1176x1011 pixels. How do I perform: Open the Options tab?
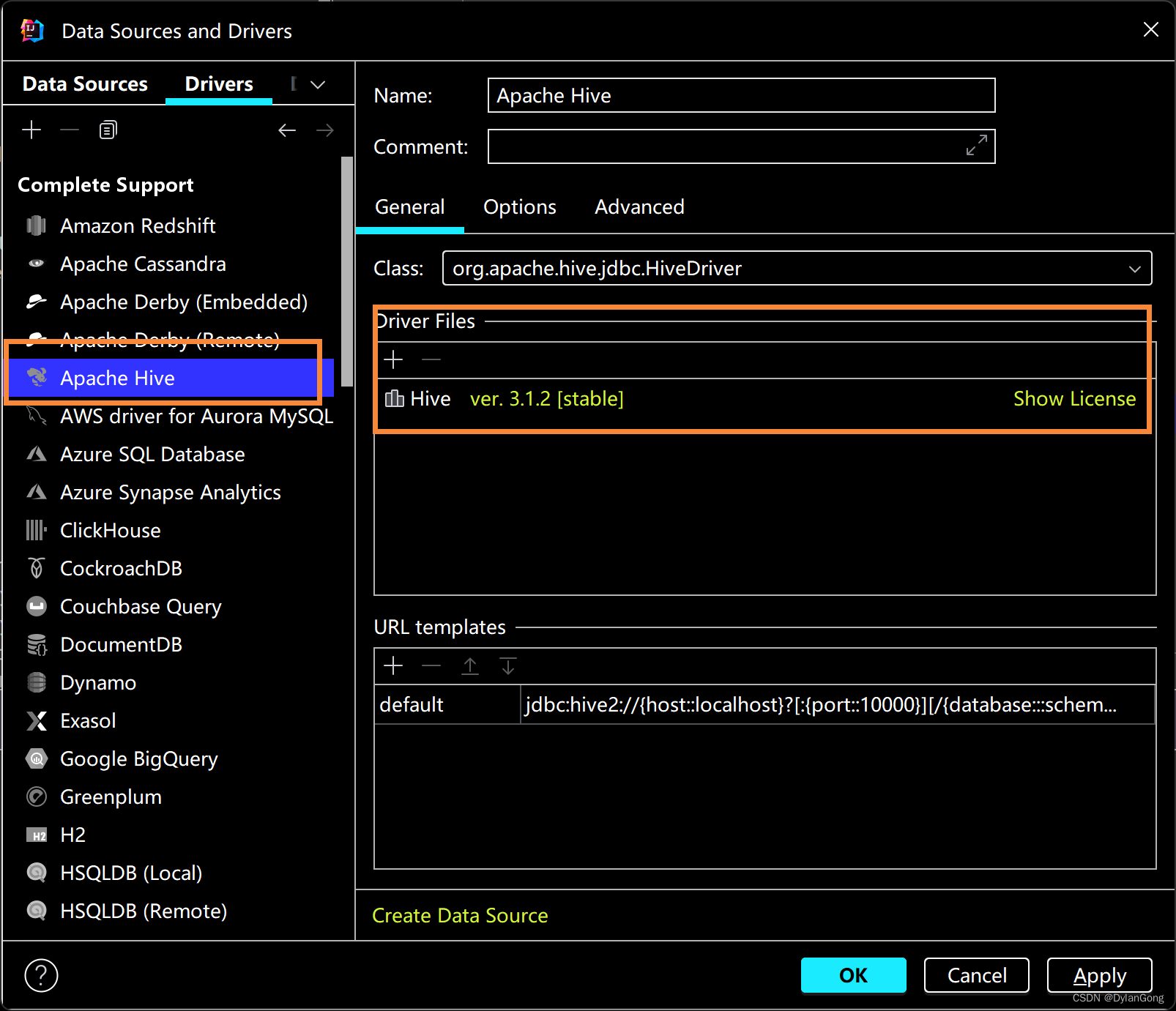pyautogui.click(x=520, y=207)
